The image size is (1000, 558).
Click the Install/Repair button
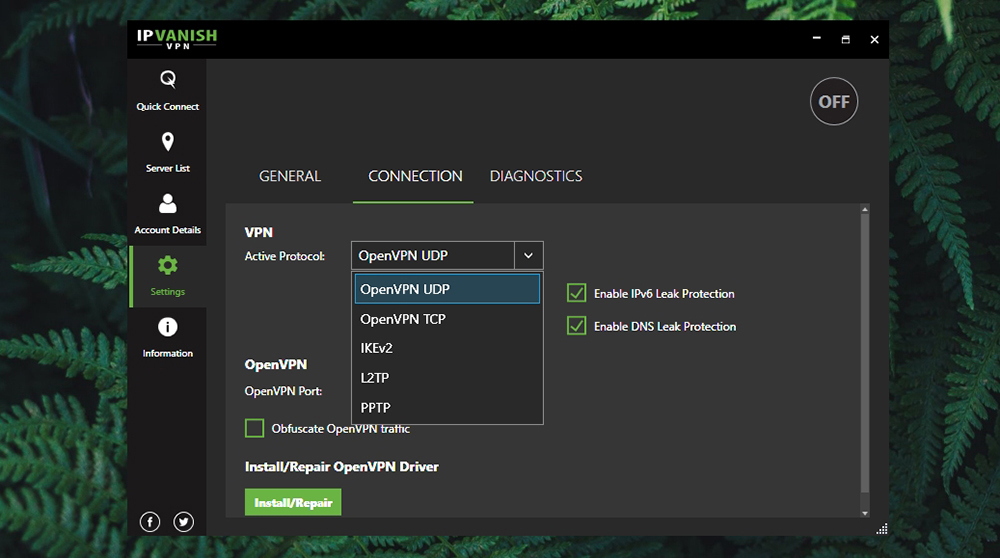[x=293, y=503]
